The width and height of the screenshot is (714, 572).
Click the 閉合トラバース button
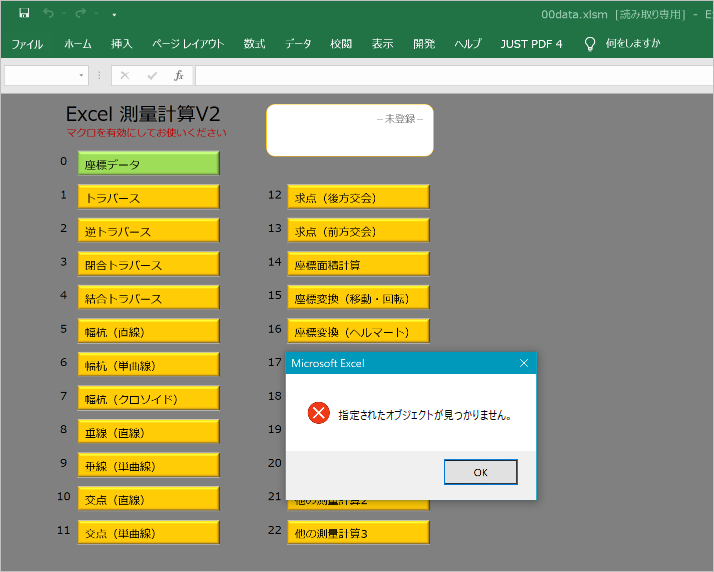pos(148,265)
